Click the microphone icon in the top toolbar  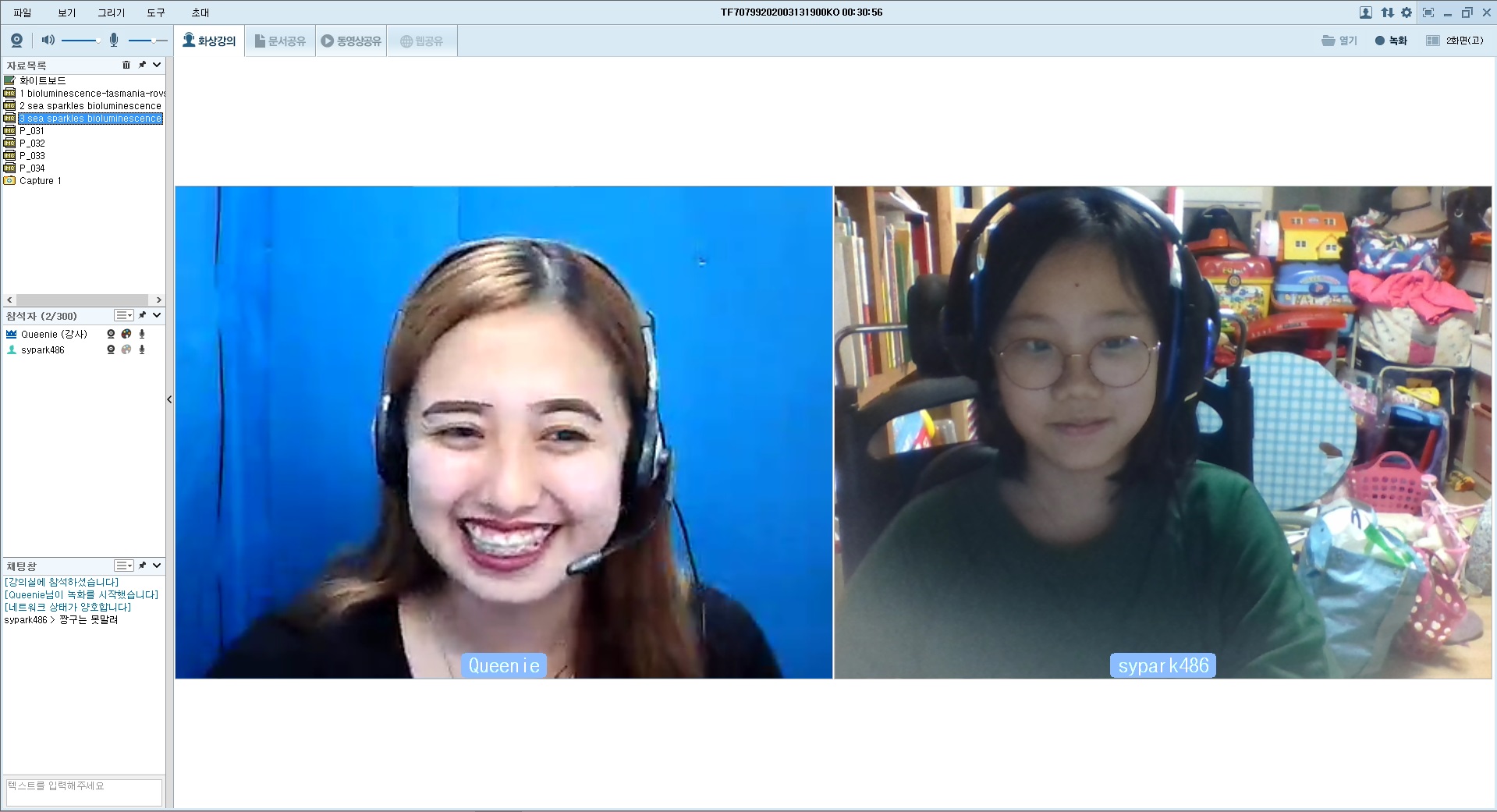click(114, 41)
